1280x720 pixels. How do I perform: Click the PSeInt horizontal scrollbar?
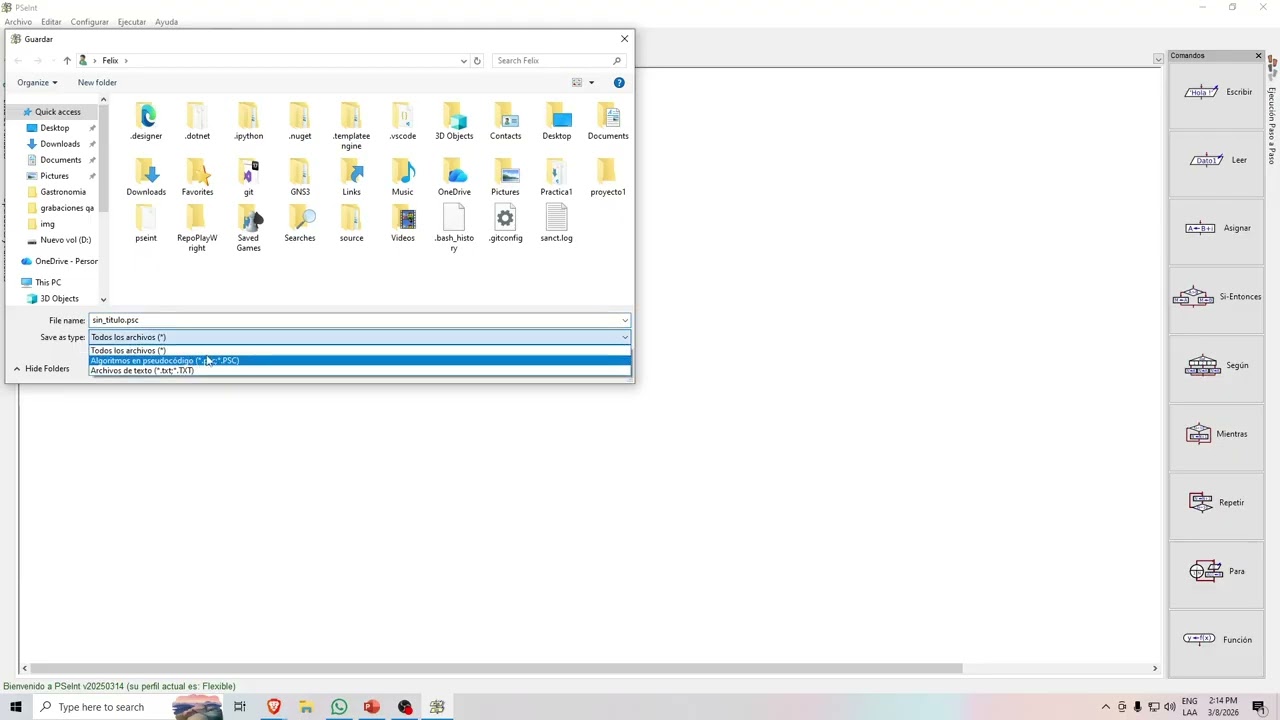[x=495, y=668]
